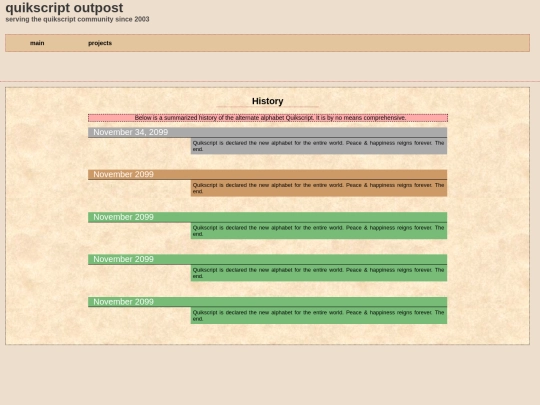The image size is (540, 405).
Task: Open the main navigation link
Action: pyautogui.click(x=37, y=43)
